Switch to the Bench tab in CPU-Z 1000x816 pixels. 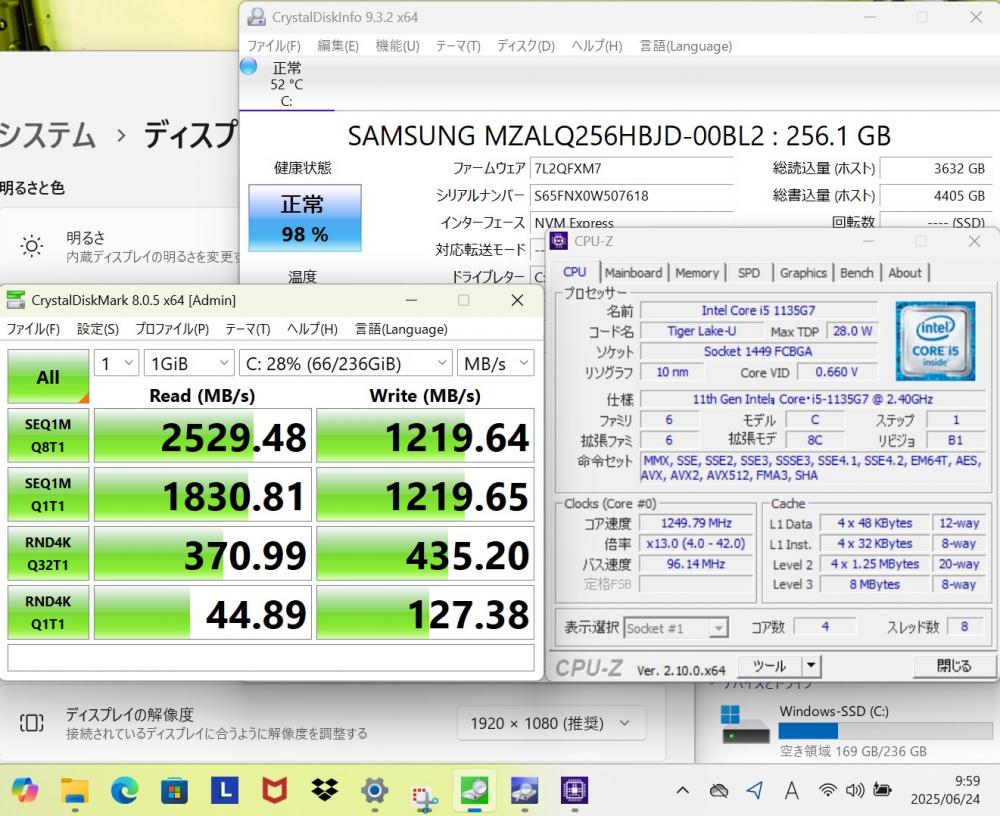click(x=857, y=272)
